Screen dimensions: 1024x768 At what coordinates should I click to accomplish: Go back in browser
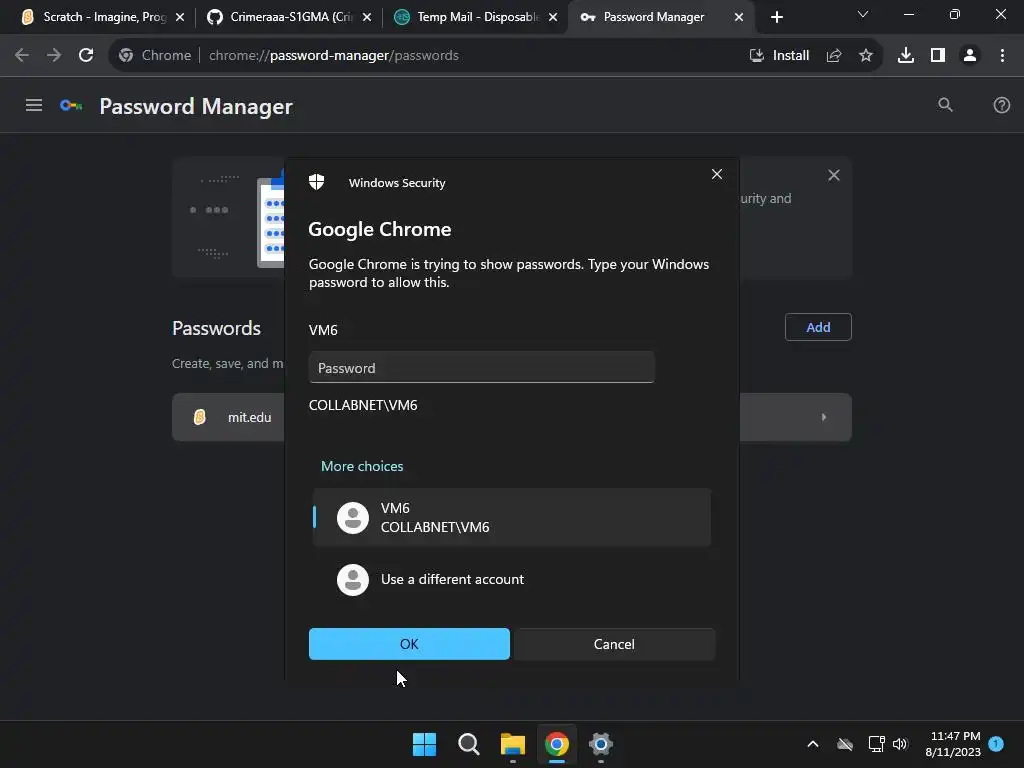point(22,56)
